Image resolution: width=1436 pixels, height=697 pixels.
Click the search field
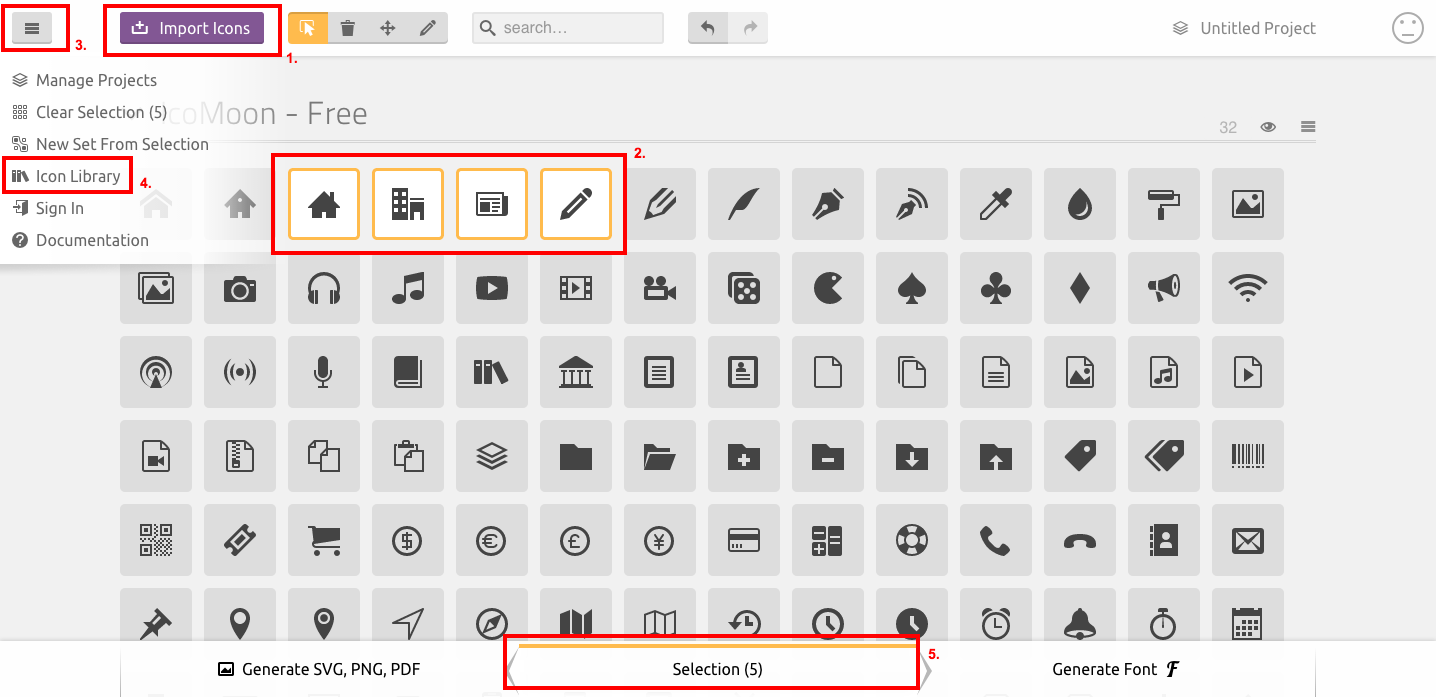click(x=567, y=28)
